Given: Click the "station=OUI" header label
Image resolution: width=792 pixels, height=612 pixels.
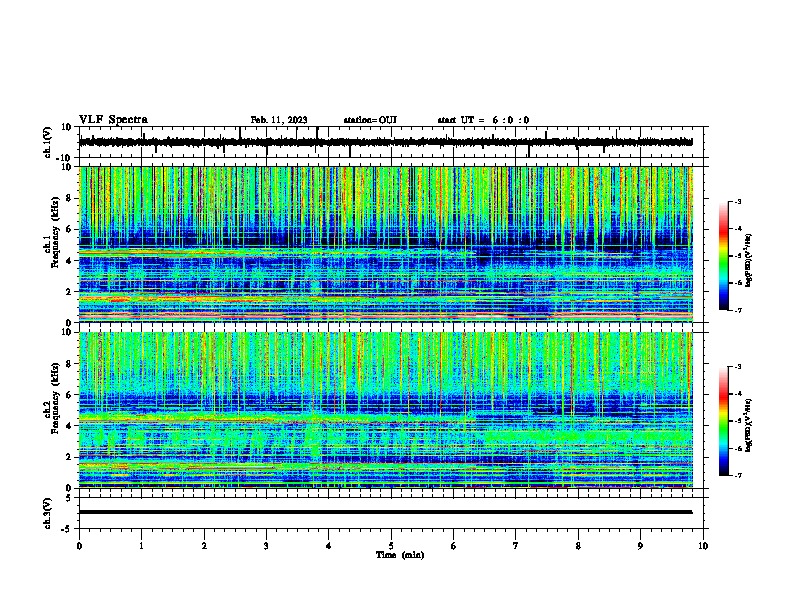Looking at the screenshot, I should click(x=370, y=120).
